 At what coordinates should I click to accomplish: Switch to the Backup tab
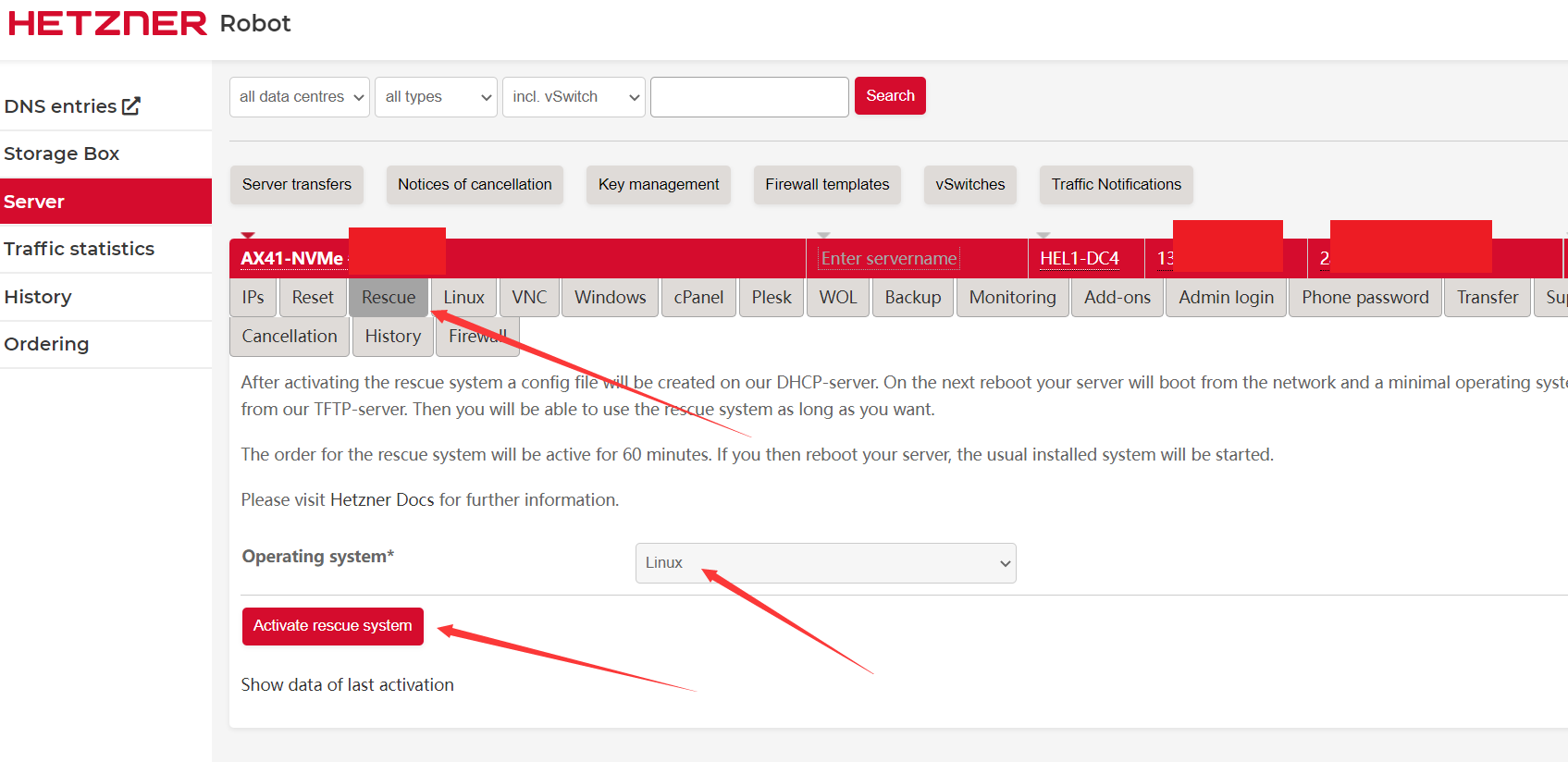pos(913,298)
